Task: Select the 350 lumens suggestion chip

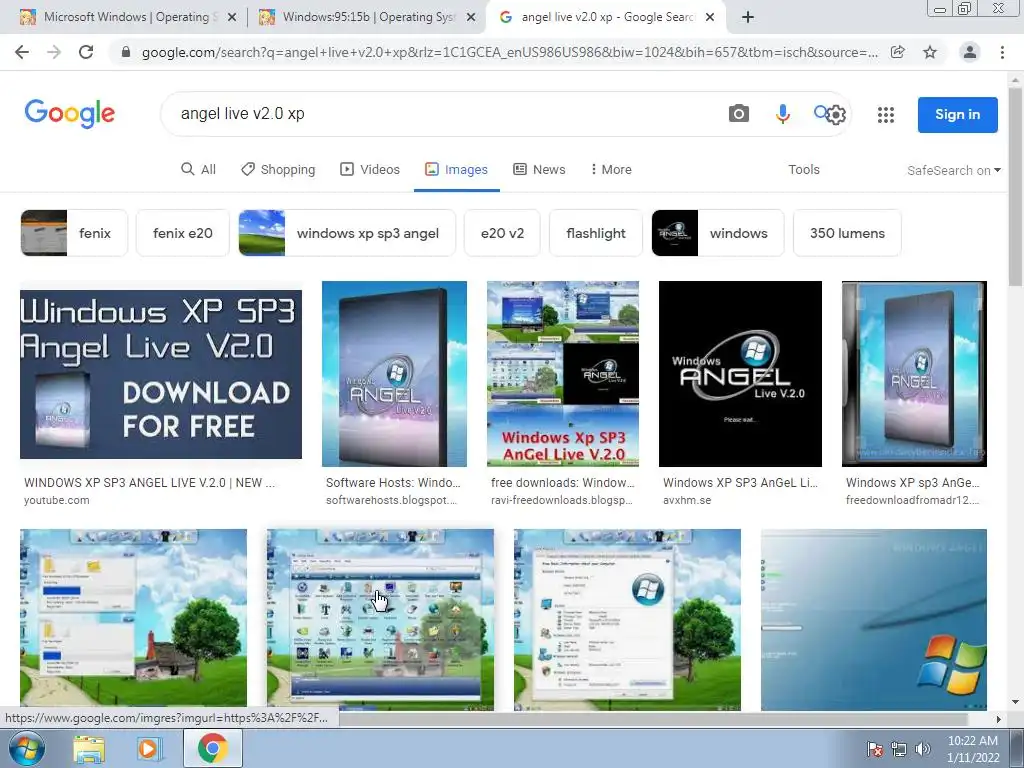Action: 847,233
